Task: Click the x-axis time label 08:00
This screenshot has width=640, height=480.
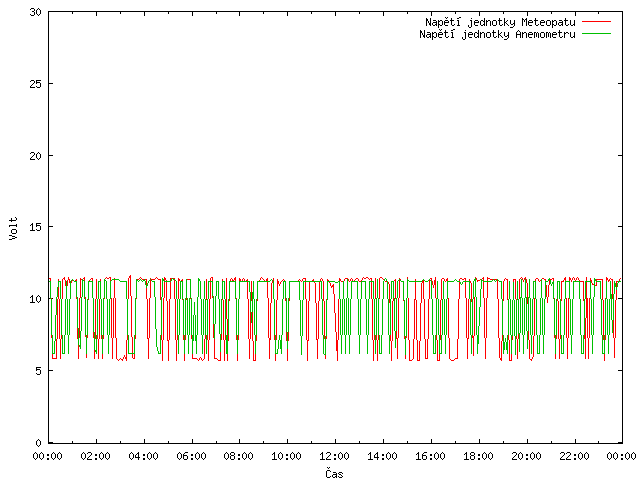Action: tap(239, 456)
